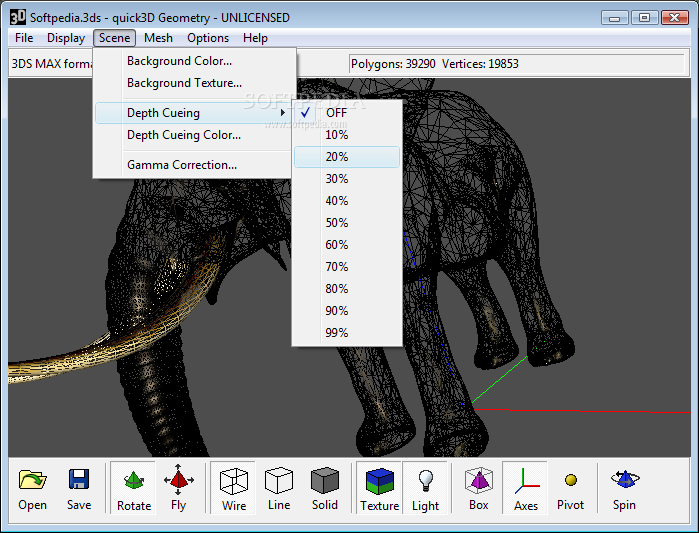This screenshot has height=533, width=699.
Task: Toggle the bounding Box display
Action: click(479, 488)
